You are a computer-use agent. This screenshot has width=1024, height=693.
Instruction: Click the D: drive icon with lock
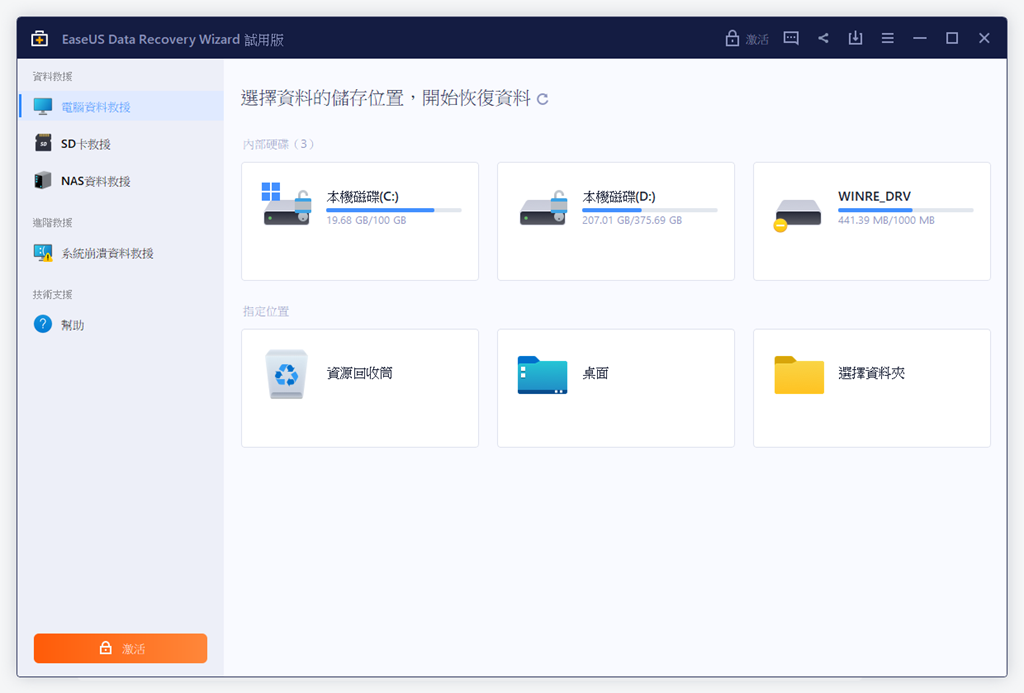click(x=543, y=208)
